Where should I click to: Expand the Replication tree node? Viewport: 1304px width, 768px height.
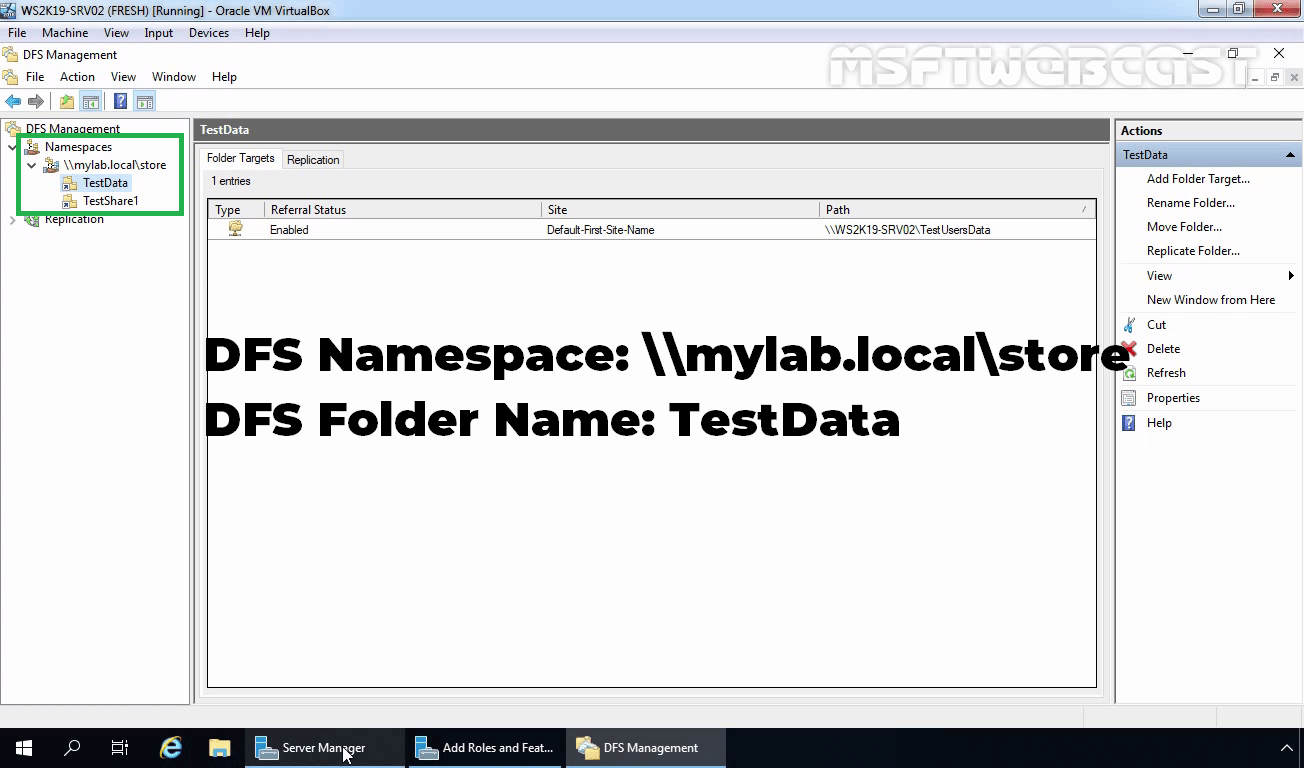point(12,219)
